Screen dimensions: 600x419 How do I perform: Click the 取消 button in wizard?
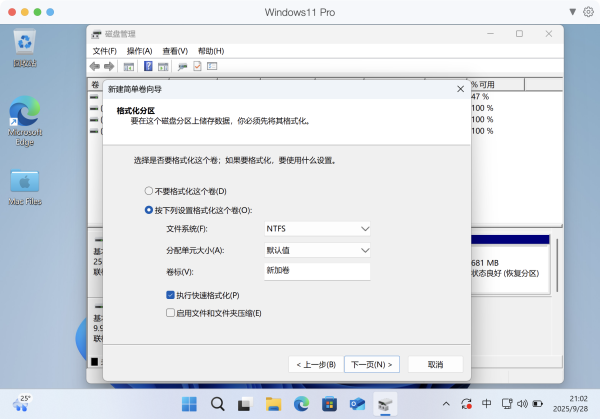click(x=436, y=364)
